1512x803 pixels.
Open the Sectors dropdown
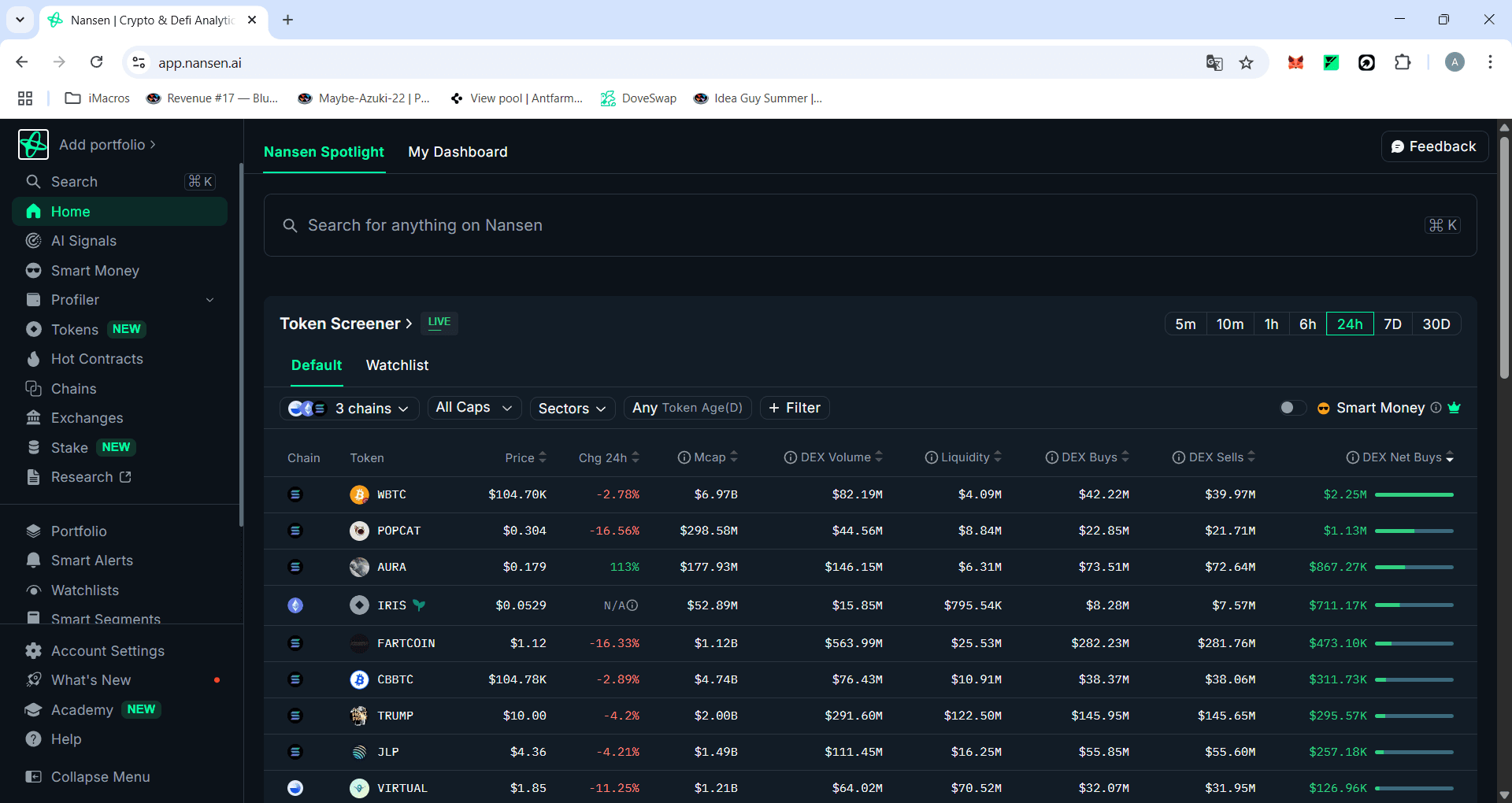(x=573, y=409)
